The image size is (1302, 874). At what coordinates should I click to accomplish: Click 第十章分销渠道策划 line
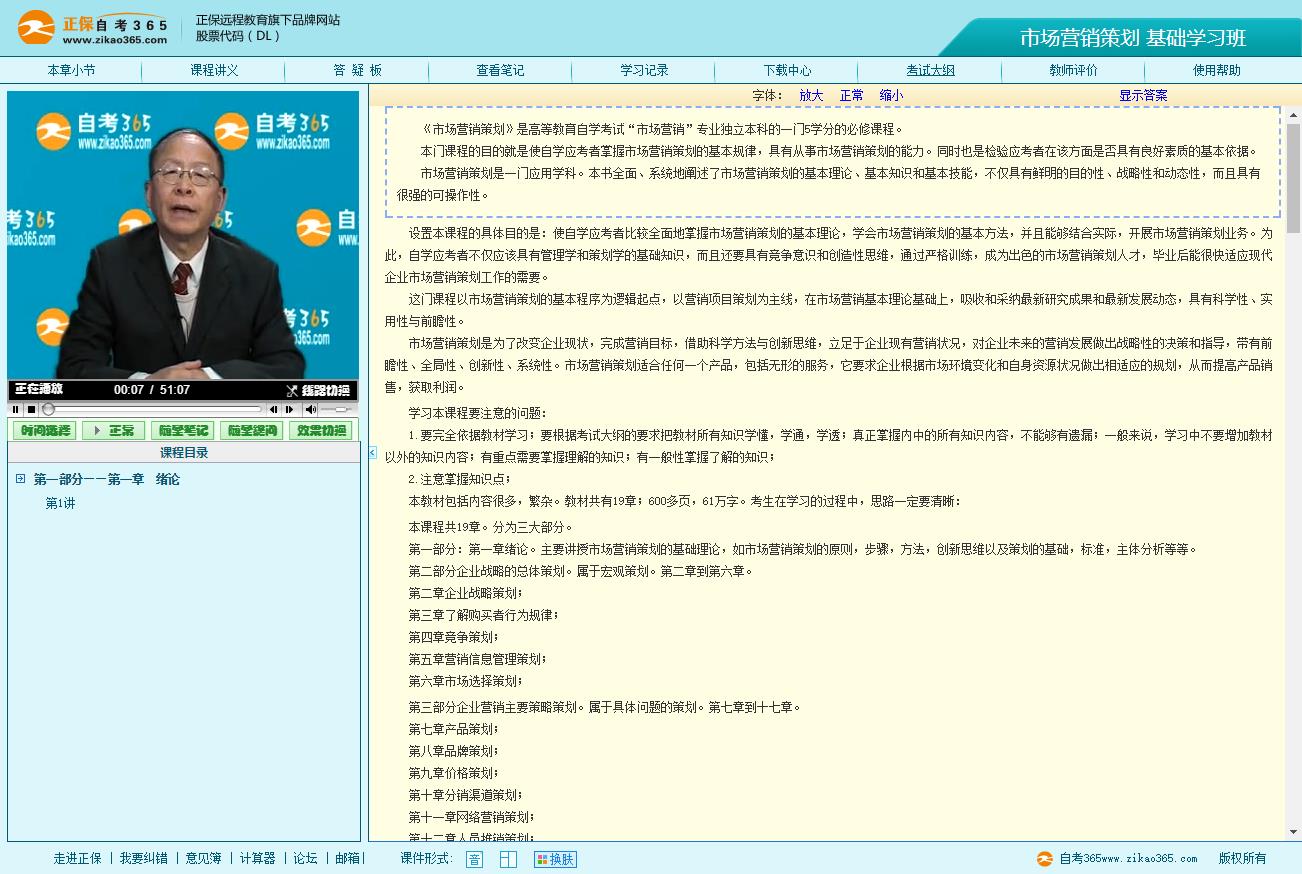tap(465, 796)
